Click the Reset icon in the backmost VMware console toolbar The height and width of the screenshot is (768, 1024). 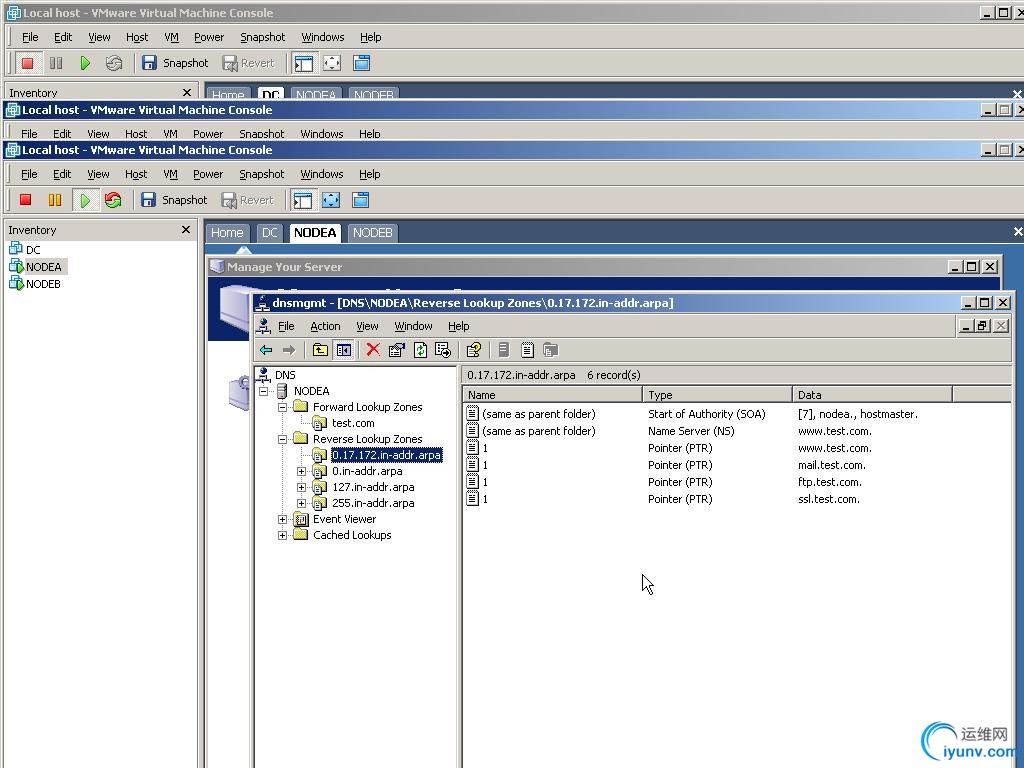point(114,63)
